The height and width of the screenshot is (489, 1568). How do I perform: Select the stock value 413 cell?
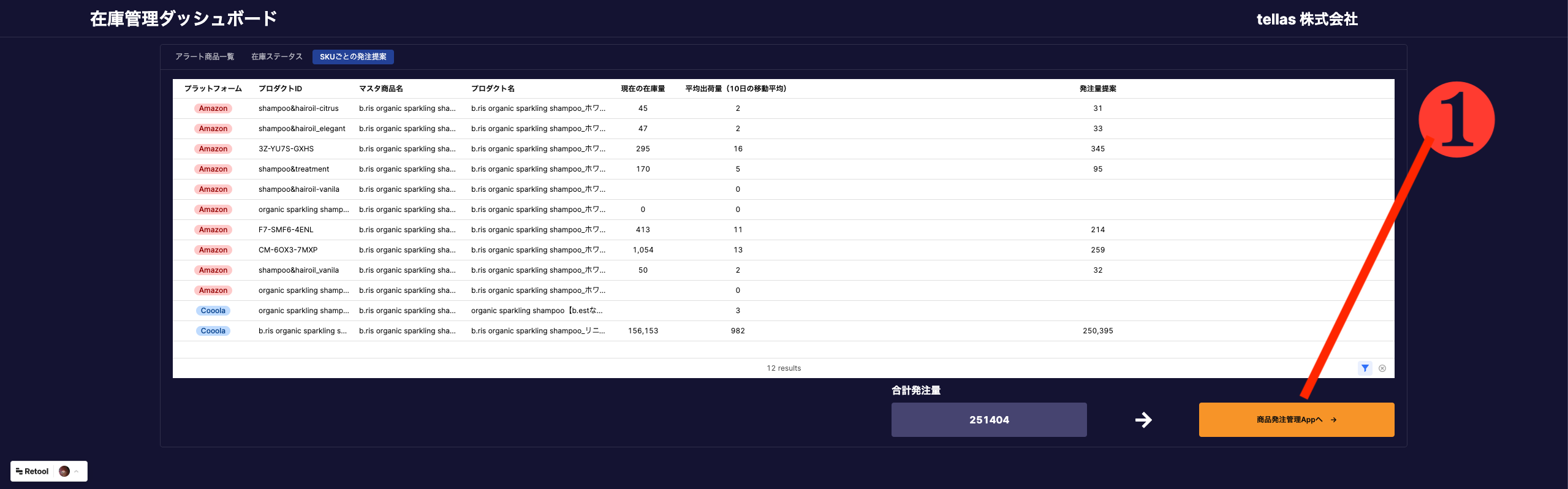[x=643, y=230]
